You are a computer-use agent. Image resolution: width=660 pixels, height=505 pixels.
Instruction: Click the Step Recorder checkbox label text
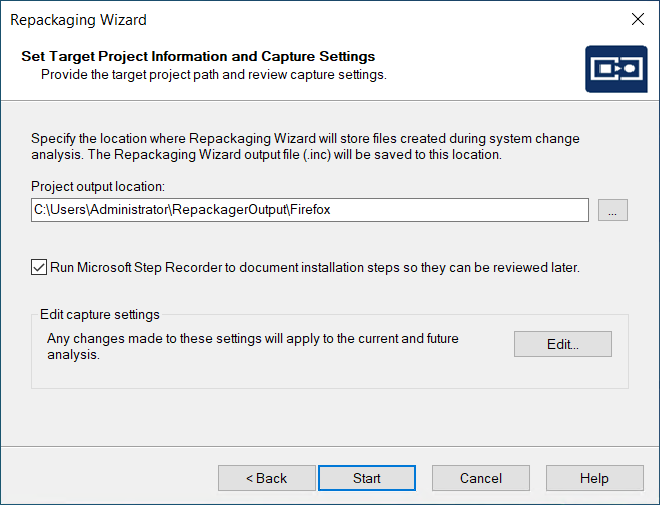[x=314, y=268]
